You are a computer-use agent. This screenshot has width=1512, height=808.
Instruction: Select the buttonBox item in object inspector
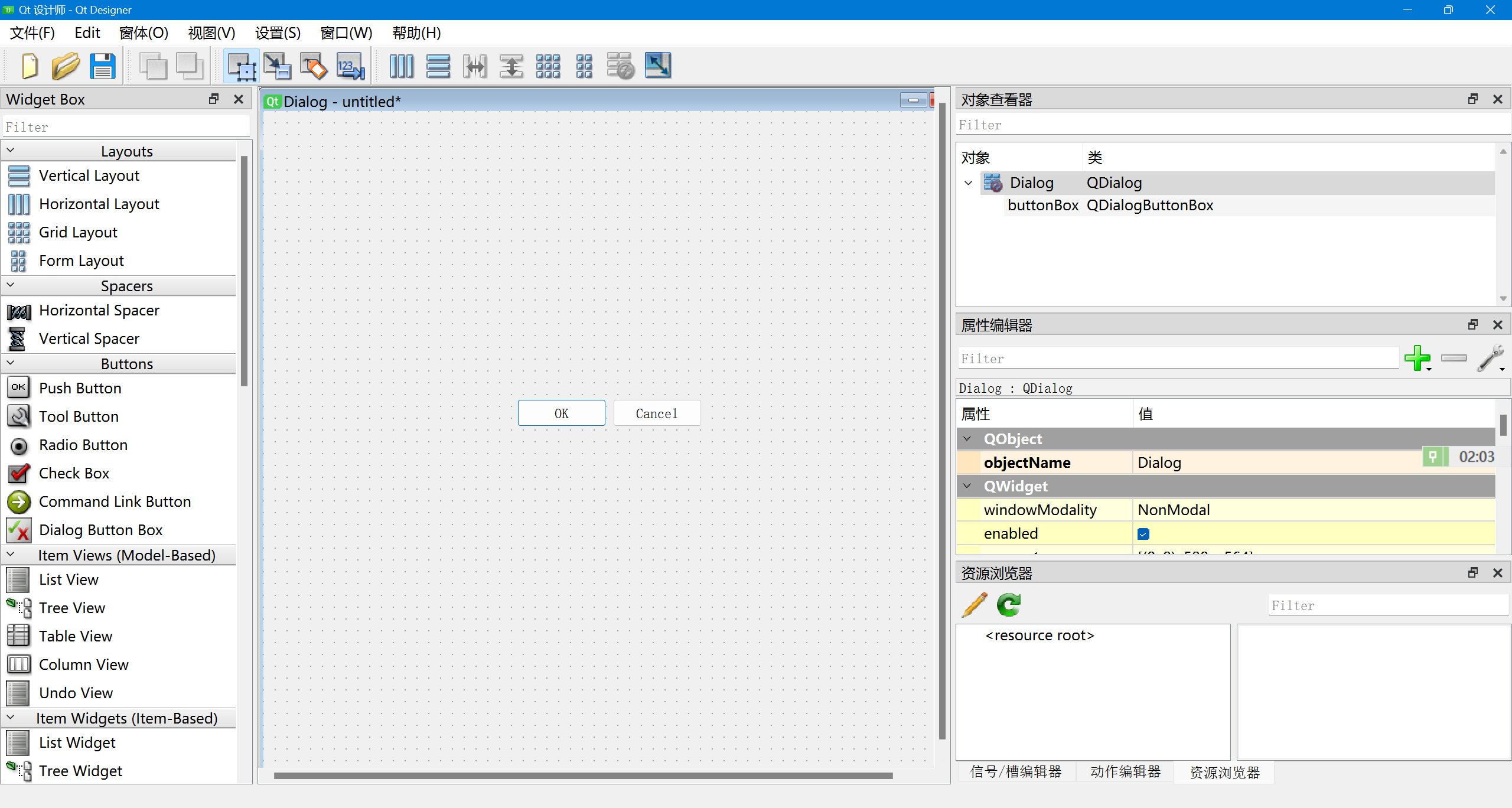click(x=1043, y=205)
